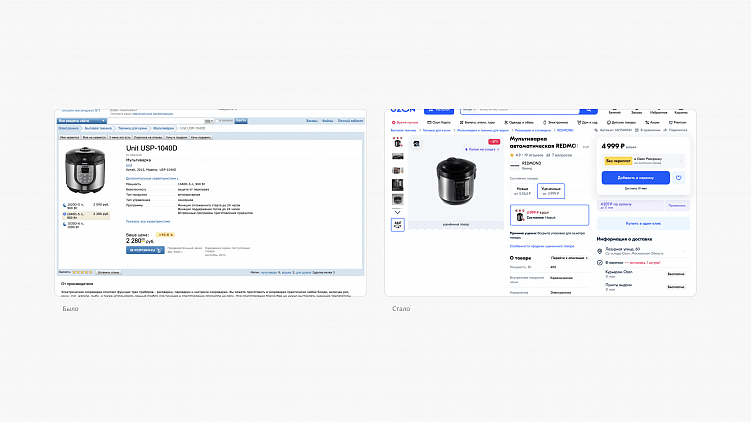The height and width of the screenshot is (422, 751).
Task: Click the location pin icon in delivery information
Action: 600,251
